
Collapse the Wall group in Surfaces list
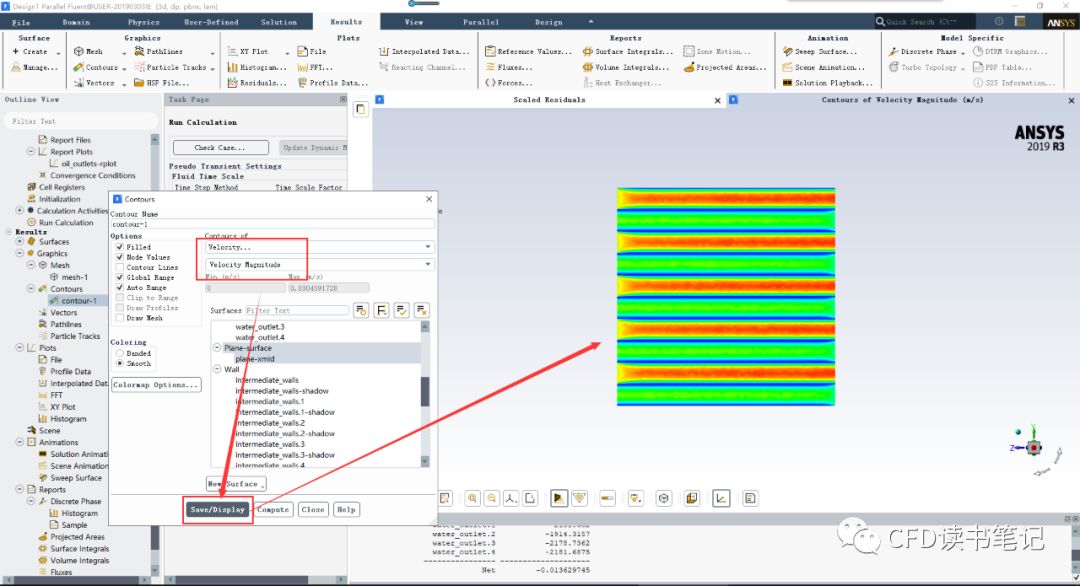[217, 369]
